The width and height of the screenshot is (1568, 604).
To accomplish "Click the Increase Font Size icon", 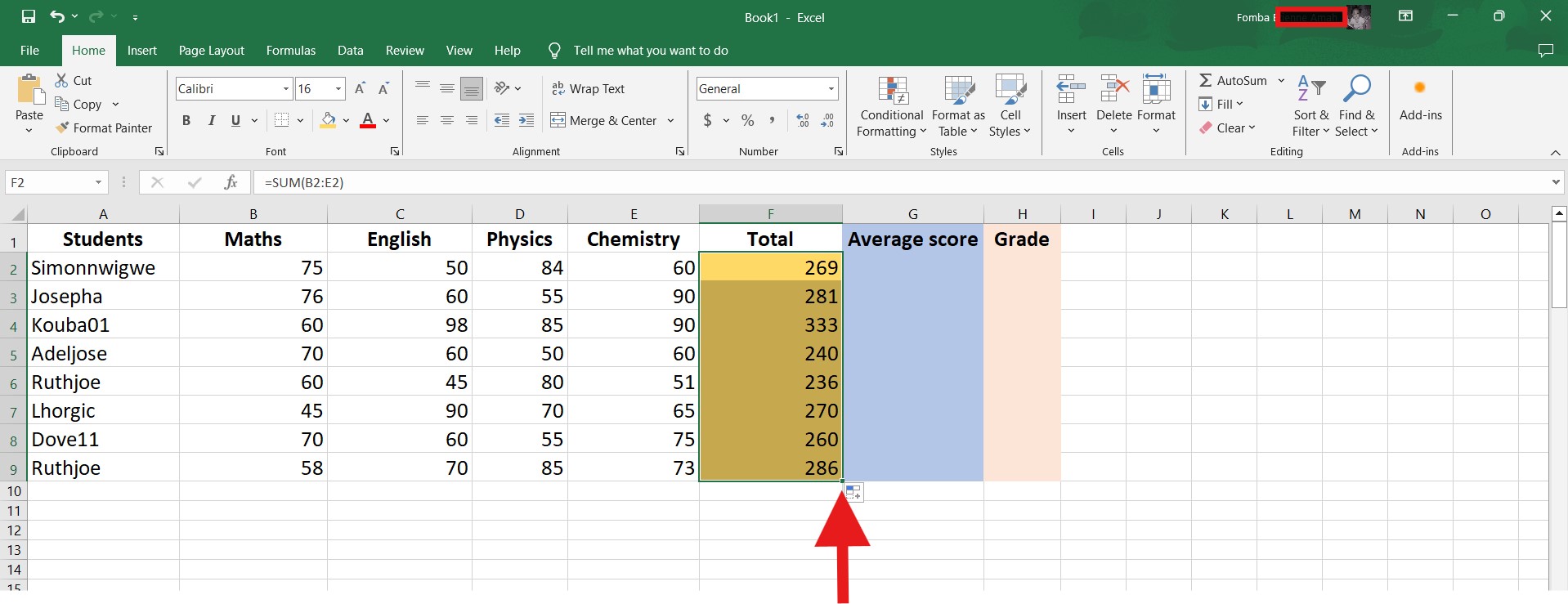I will pyautogui.click(x=360, y=89).
